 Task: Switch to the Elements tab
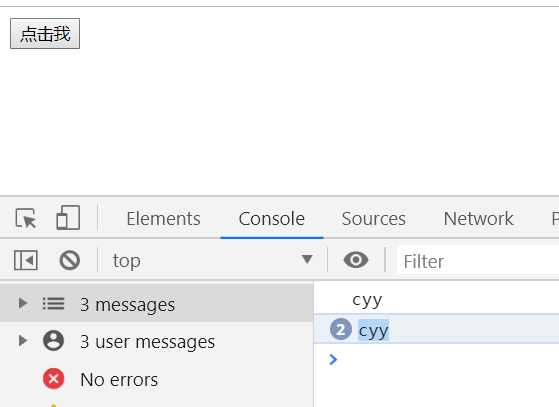pyautogui.click(x=164, y=218)
